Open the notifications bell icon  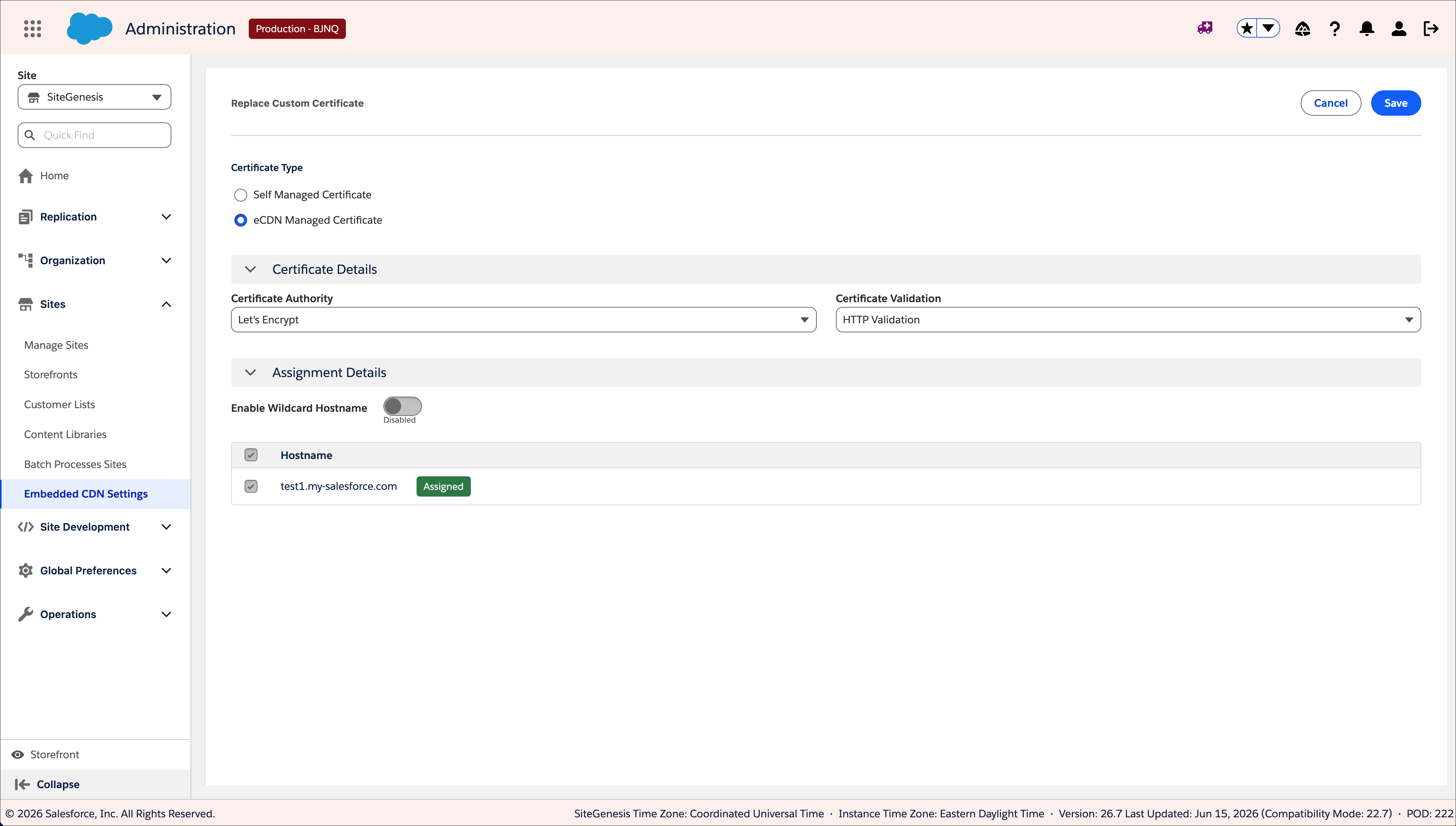(1367, 28)
